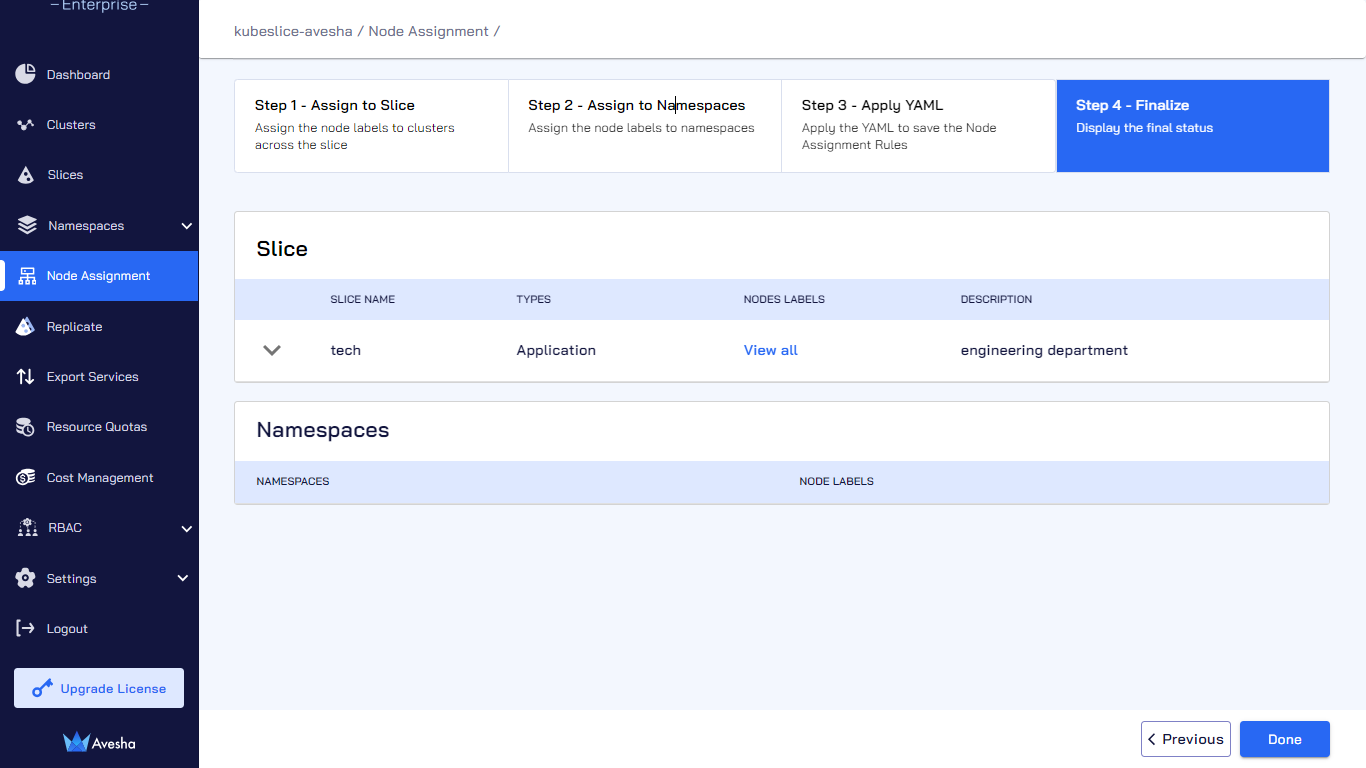Open Export Services page
This screenshot has height=768, width=1366.
[x=99, y=377]
